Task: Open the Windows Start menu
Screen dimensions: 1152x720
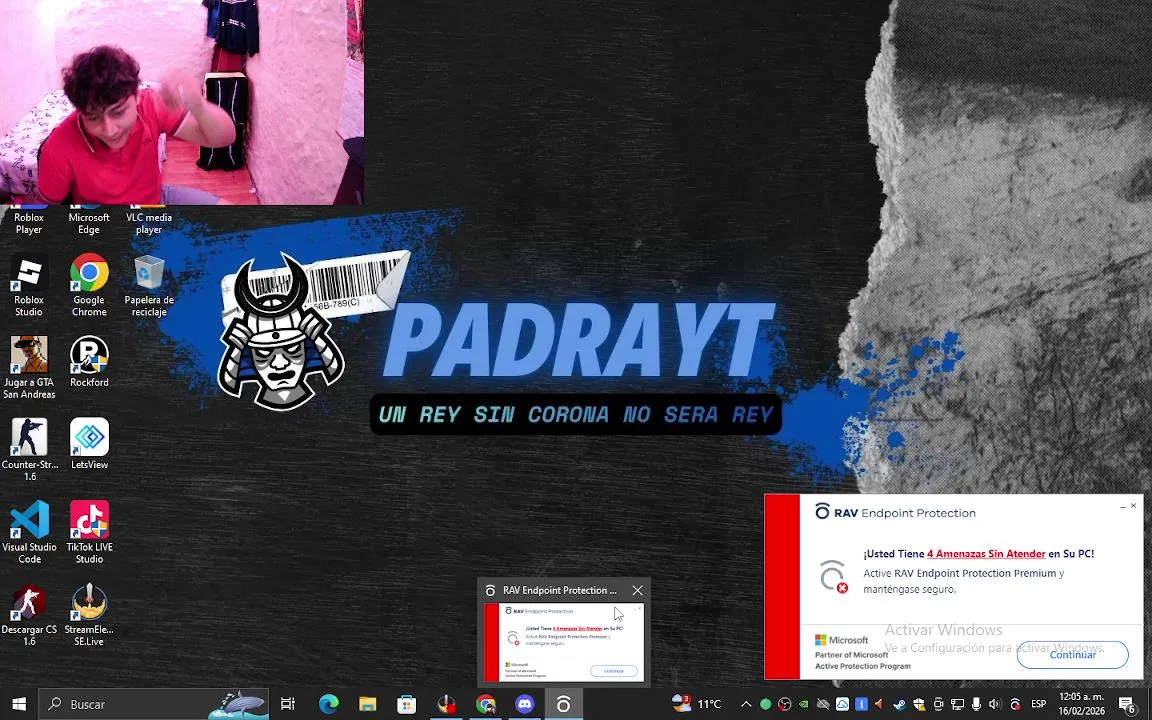Action: (x=19, y=704)
